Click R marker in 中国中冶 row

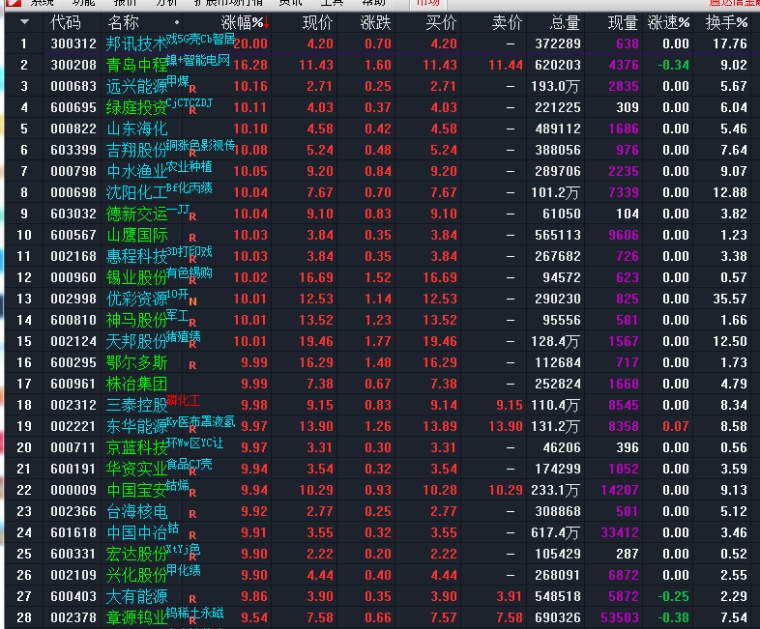(x=192, y=535)
